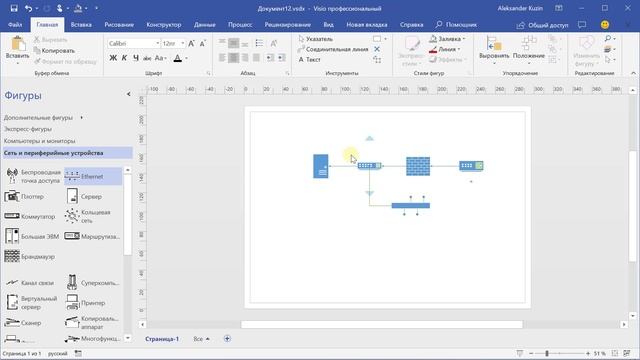Pick the Канал связи shape
This screenshot has width=640, height=360.
pyautogui.click(x=29, y=282)
